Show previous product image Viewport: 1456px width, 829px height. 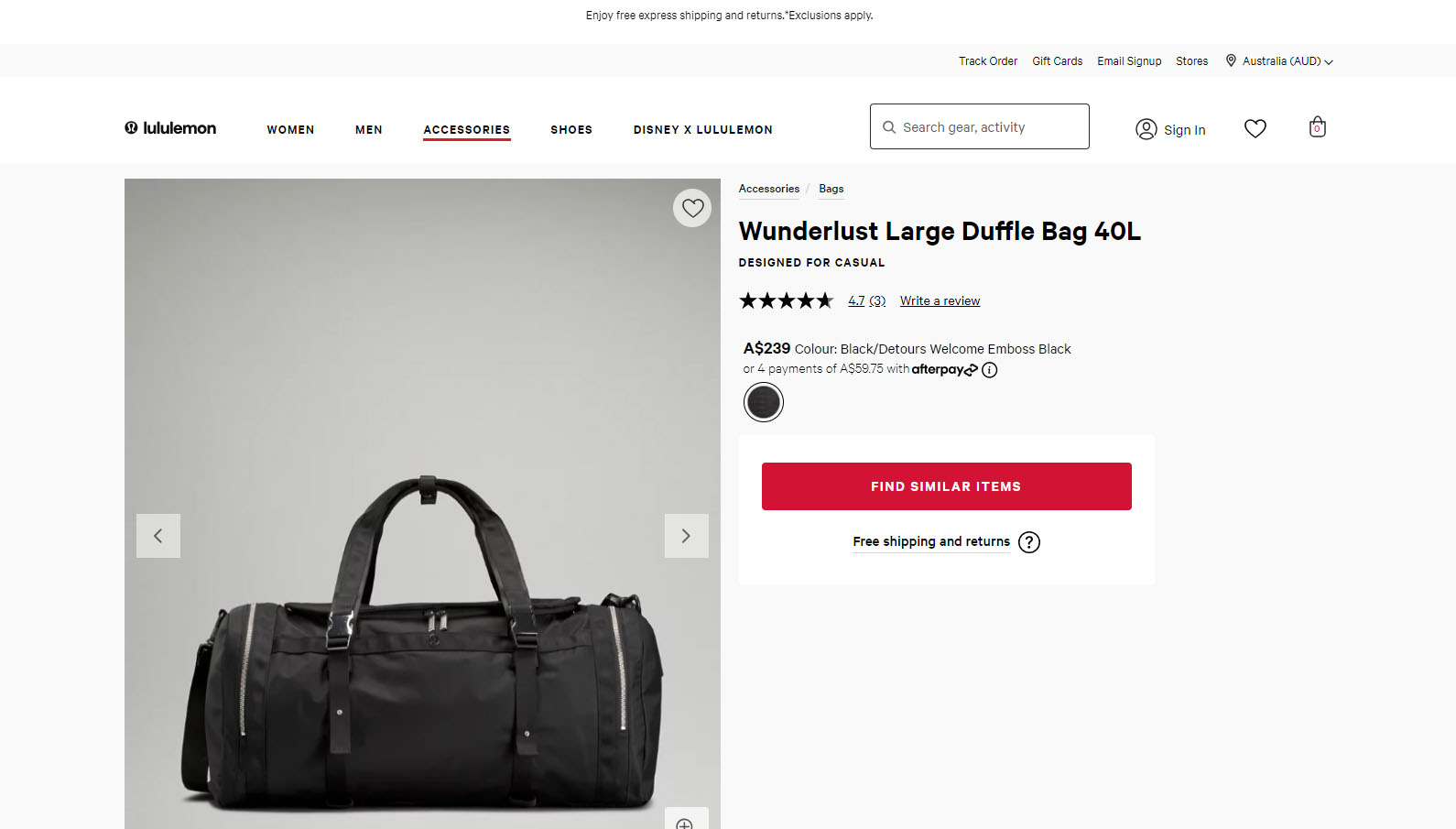(158, 536)
